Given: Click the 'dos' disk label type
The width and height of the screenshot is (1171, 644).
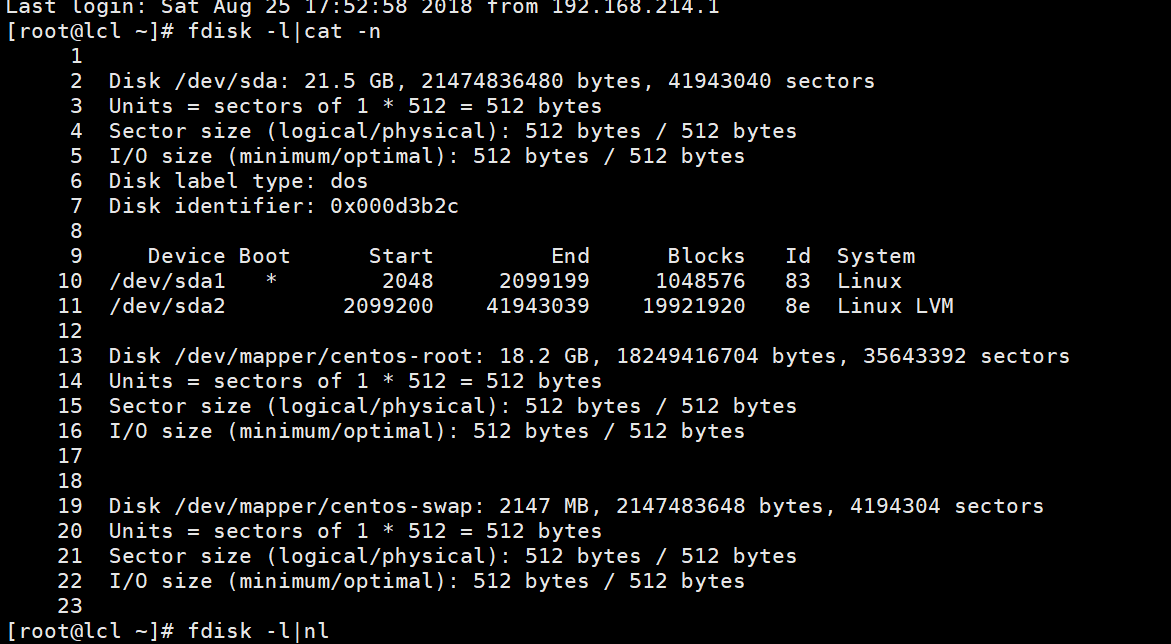Looking at the screenshot, I should coord(349,181).
